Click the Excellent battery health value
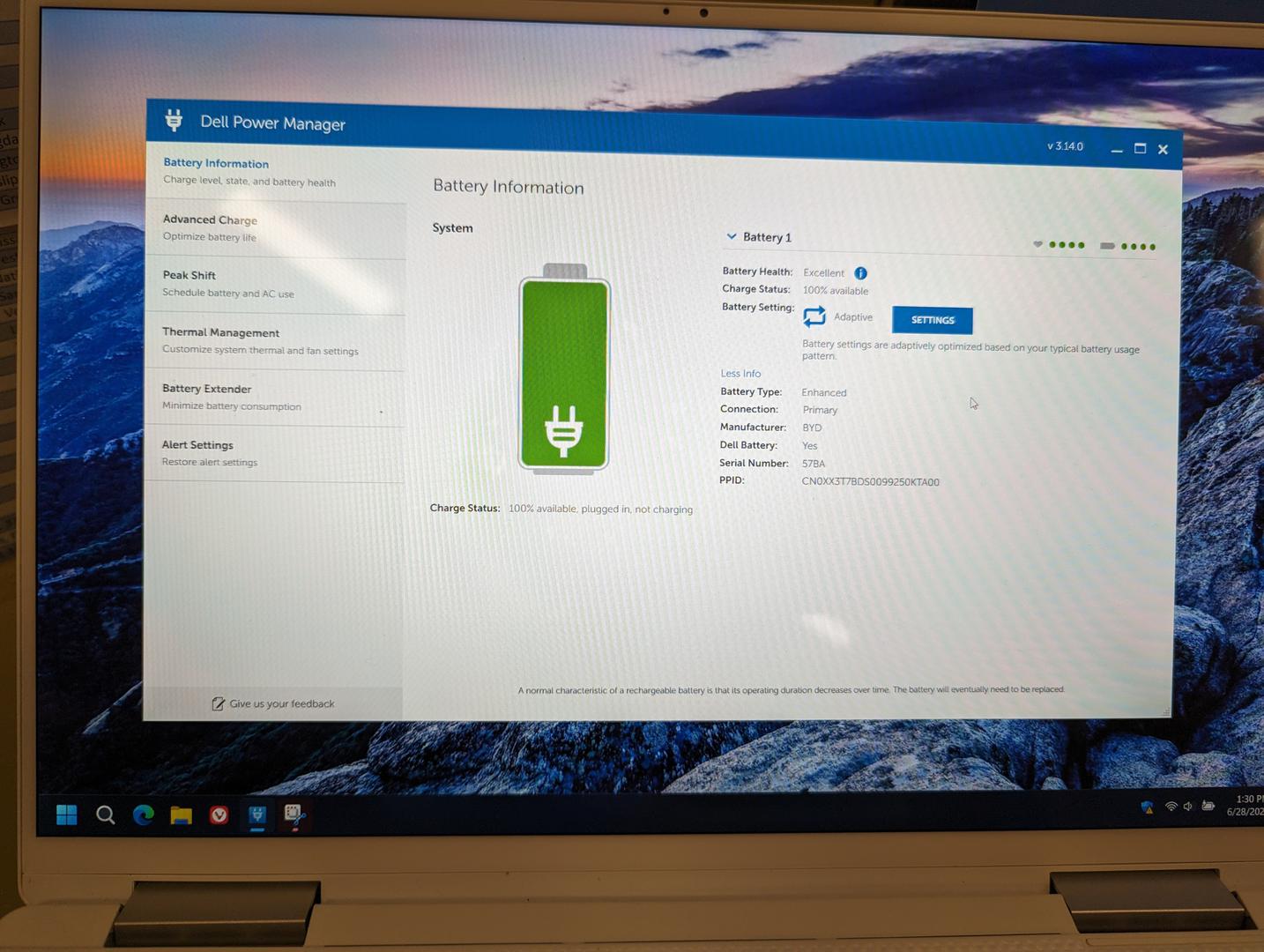 coord(823,273)
